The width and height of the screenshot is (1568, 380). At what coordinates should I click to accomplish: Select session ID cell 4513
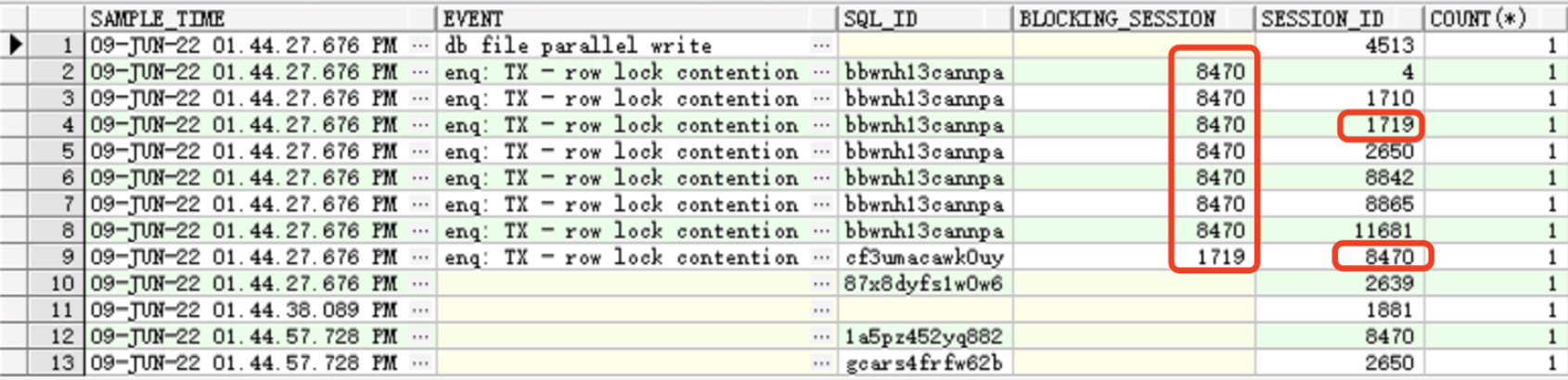1339,44
